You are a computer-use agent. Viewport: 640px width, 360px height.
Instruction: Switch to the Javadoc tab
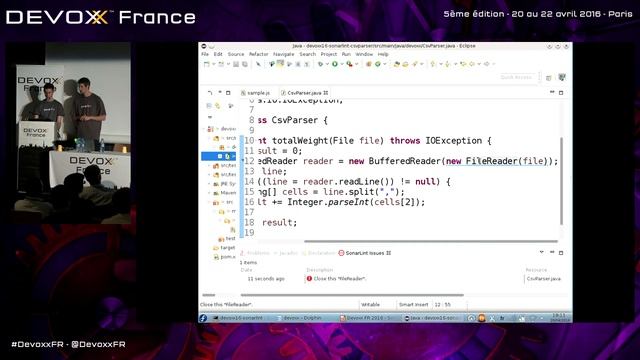[286, 253]
